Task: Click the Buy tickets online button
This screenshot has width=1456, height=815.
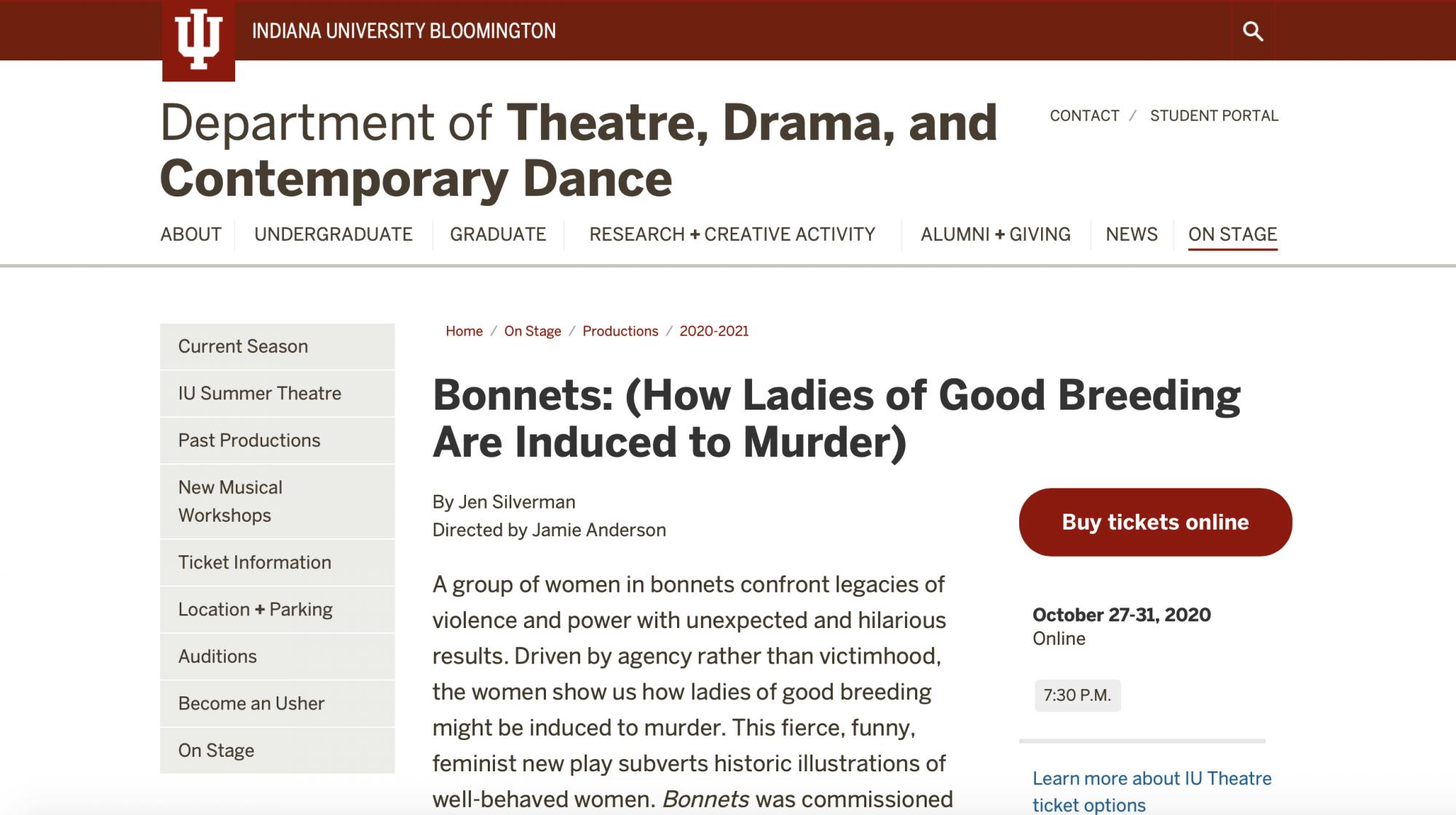Action: click(x=1155, y=522)
